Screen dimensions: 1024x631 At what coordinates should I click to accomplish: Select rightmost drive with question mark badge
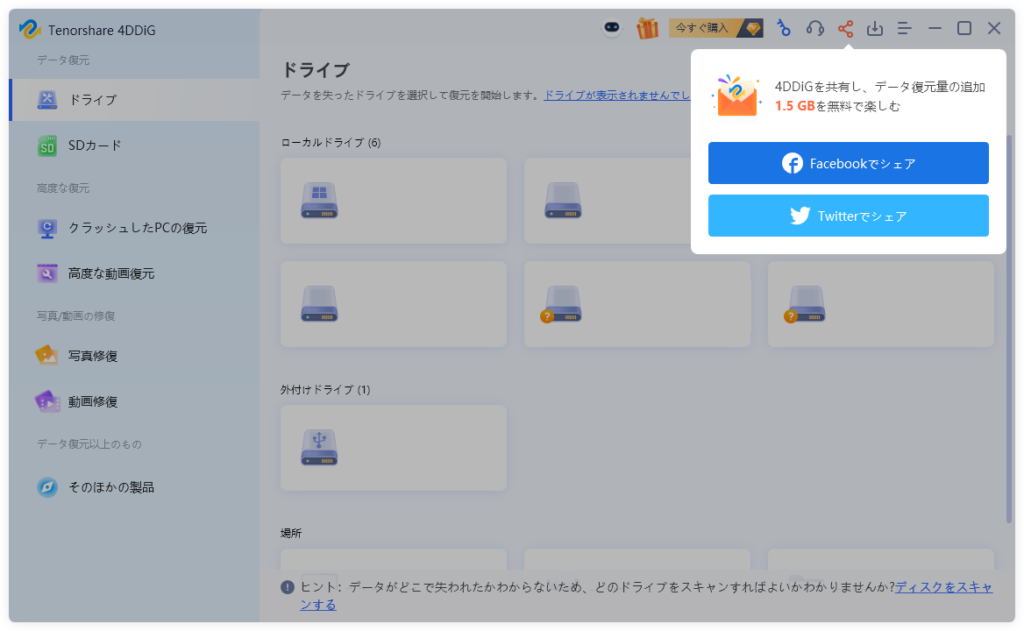tap(880, 304)
